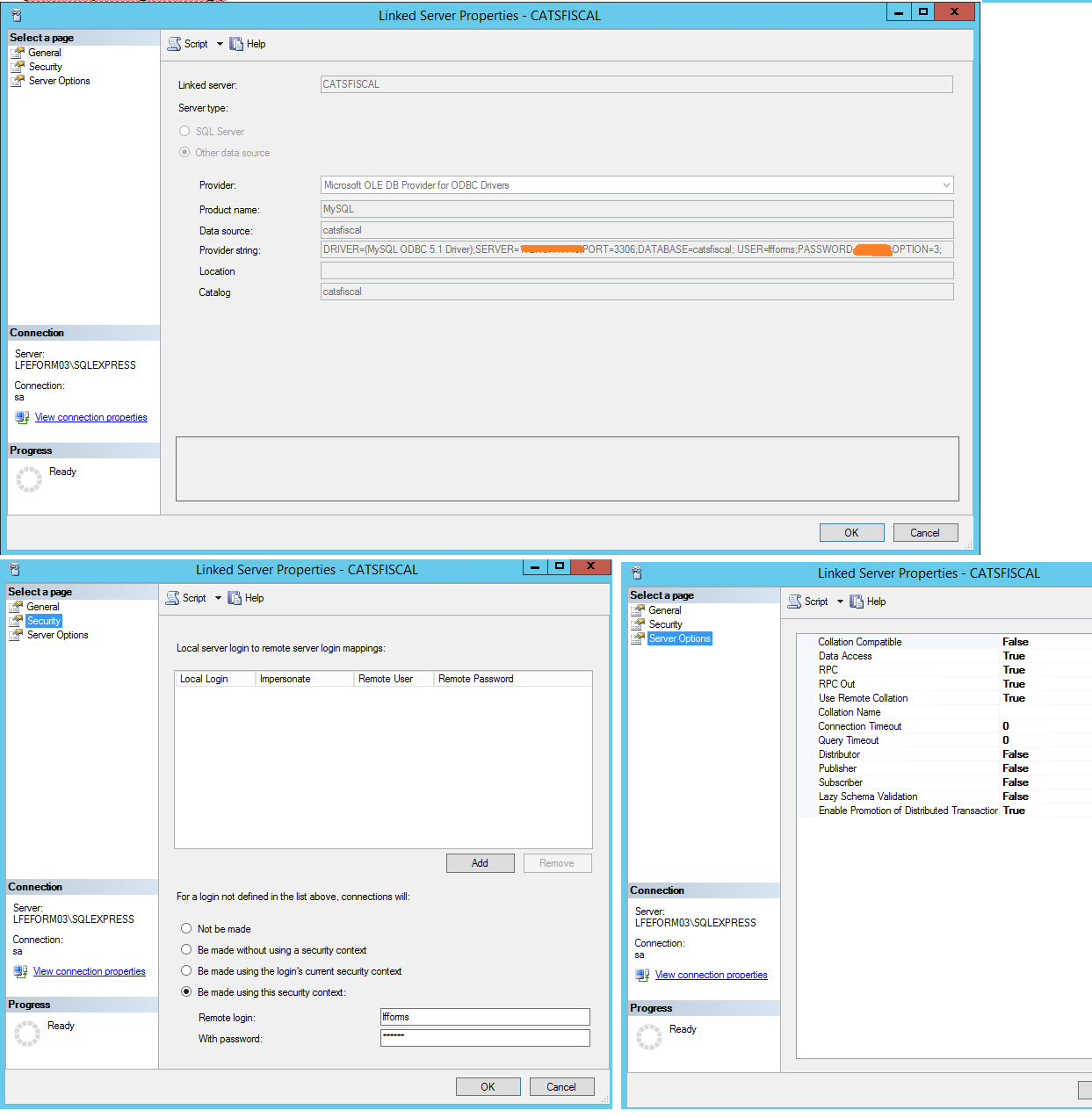This screenshot has width=1092, height=1117.
Task: Open Script dropdown arrow in Security window
Action: pyautogui.click(x=218, y=598)
